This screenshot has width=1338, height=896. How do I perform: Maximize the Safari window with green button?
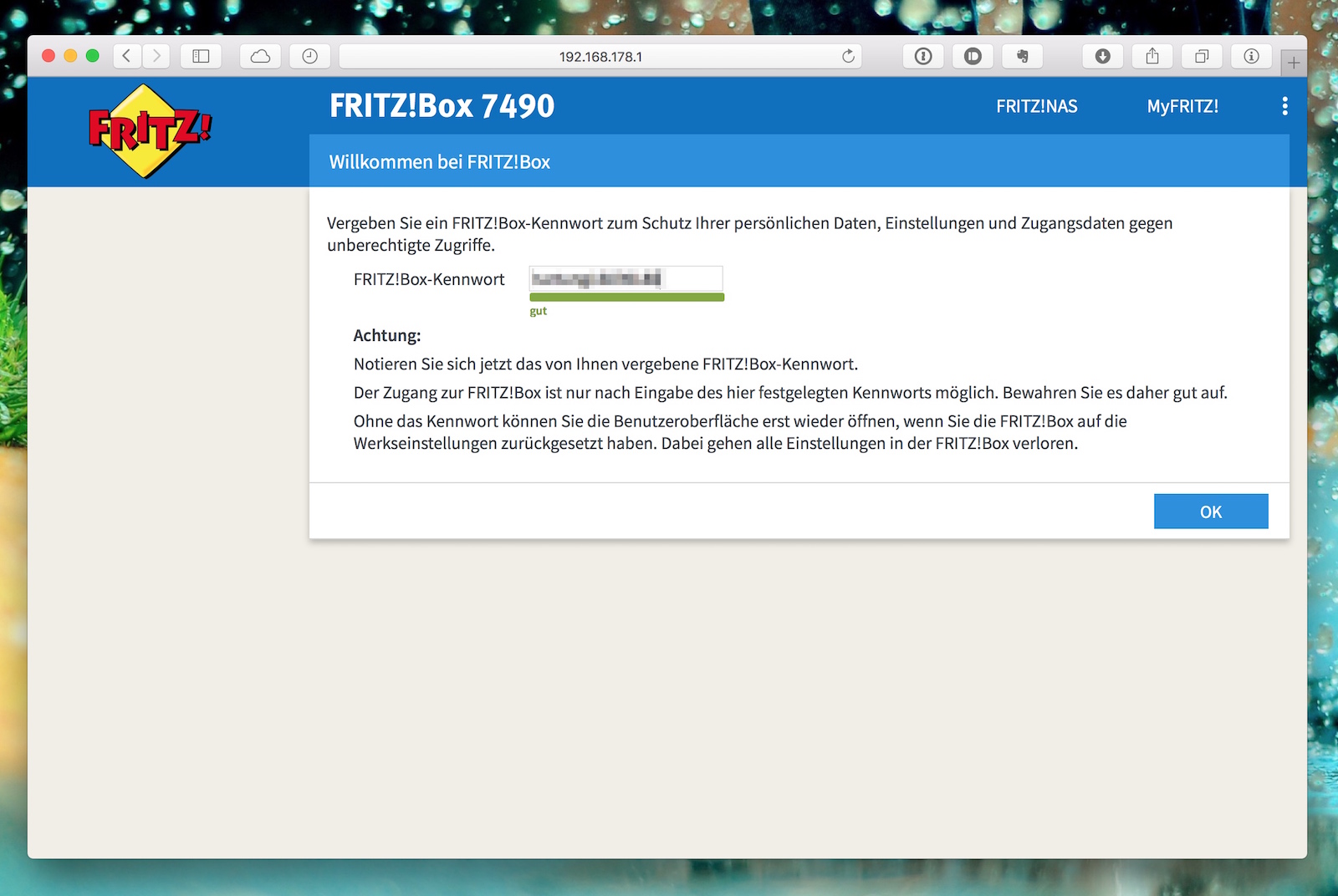pos(93,56)
